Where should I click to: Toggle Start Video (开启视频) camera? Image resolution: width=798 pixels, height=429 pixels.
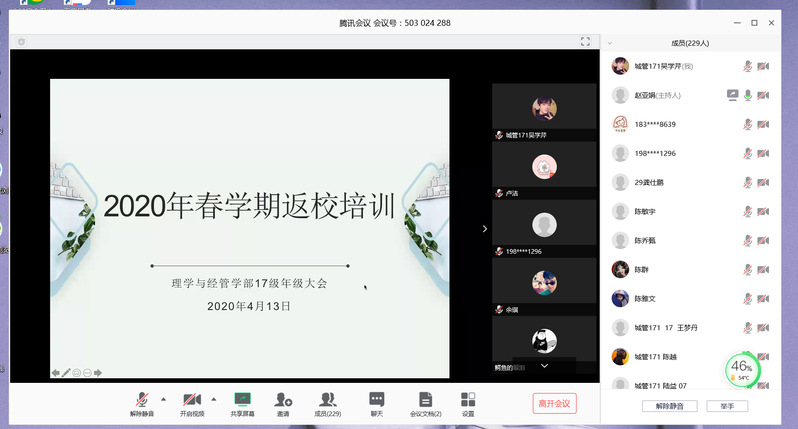click(192, 399)
